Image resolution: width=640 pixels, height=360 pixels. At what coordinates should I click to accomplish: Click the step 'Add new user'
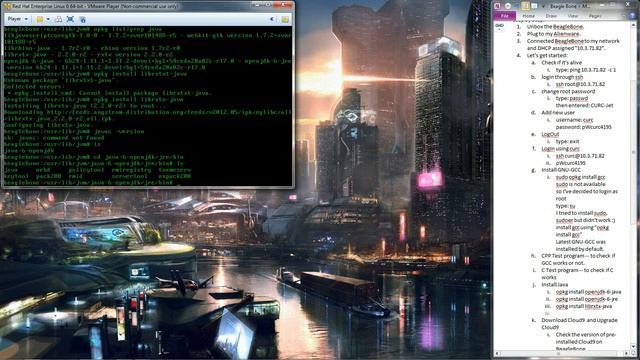click(x=558, y=113)
